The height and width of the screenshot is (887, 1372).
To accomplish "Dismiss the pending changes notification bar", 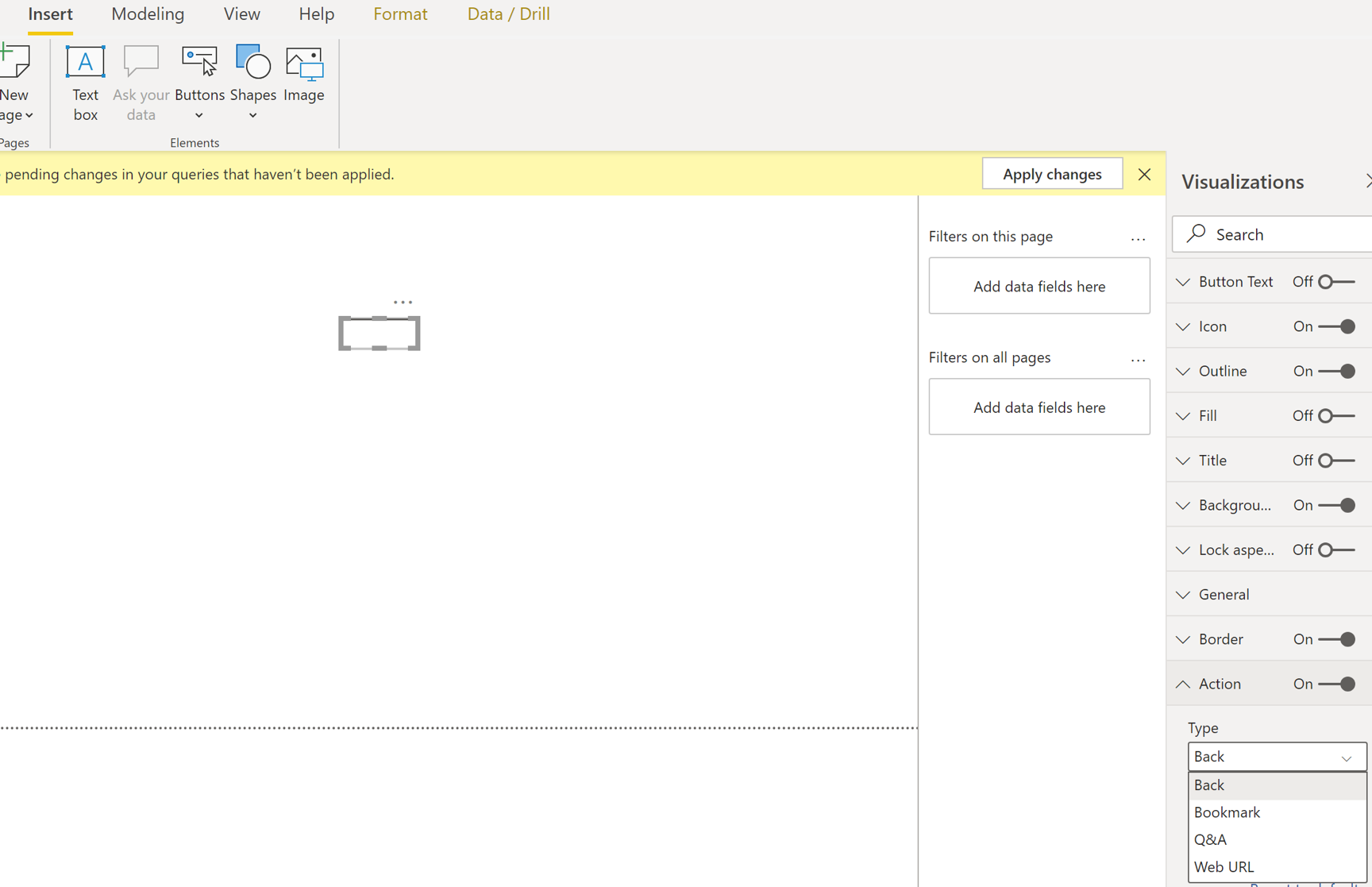I will point(1144,174).
